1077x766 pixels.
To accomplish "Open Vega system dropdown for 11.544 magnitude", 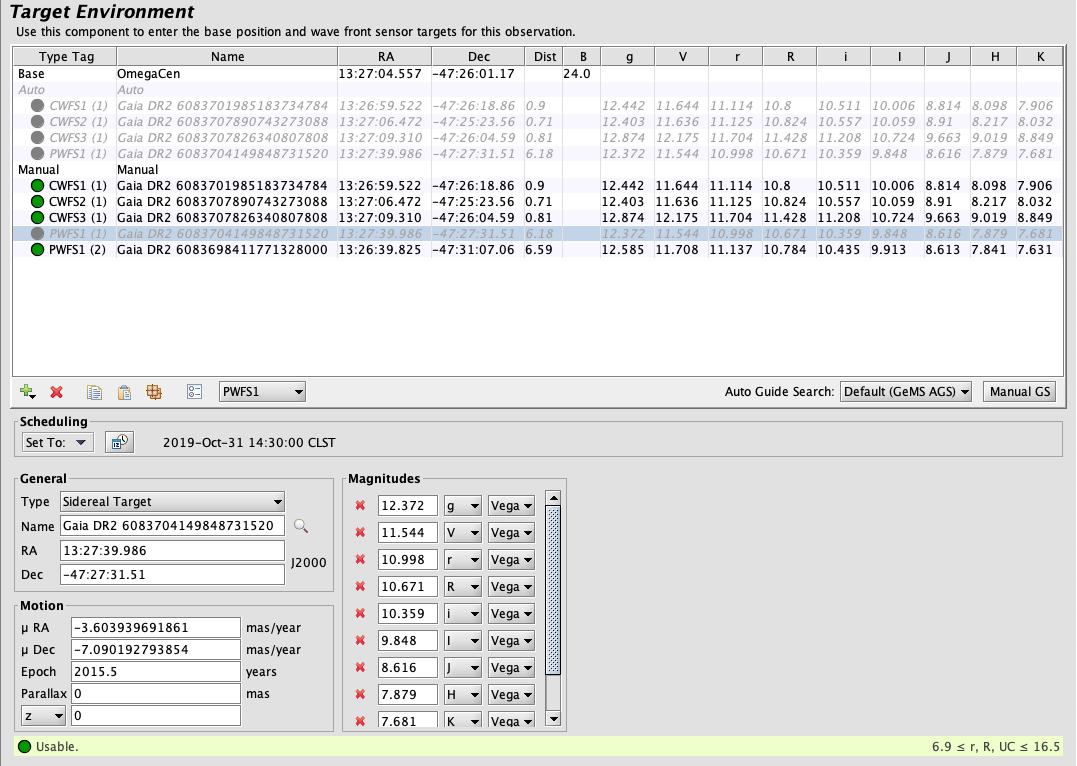I will (511, 532).
